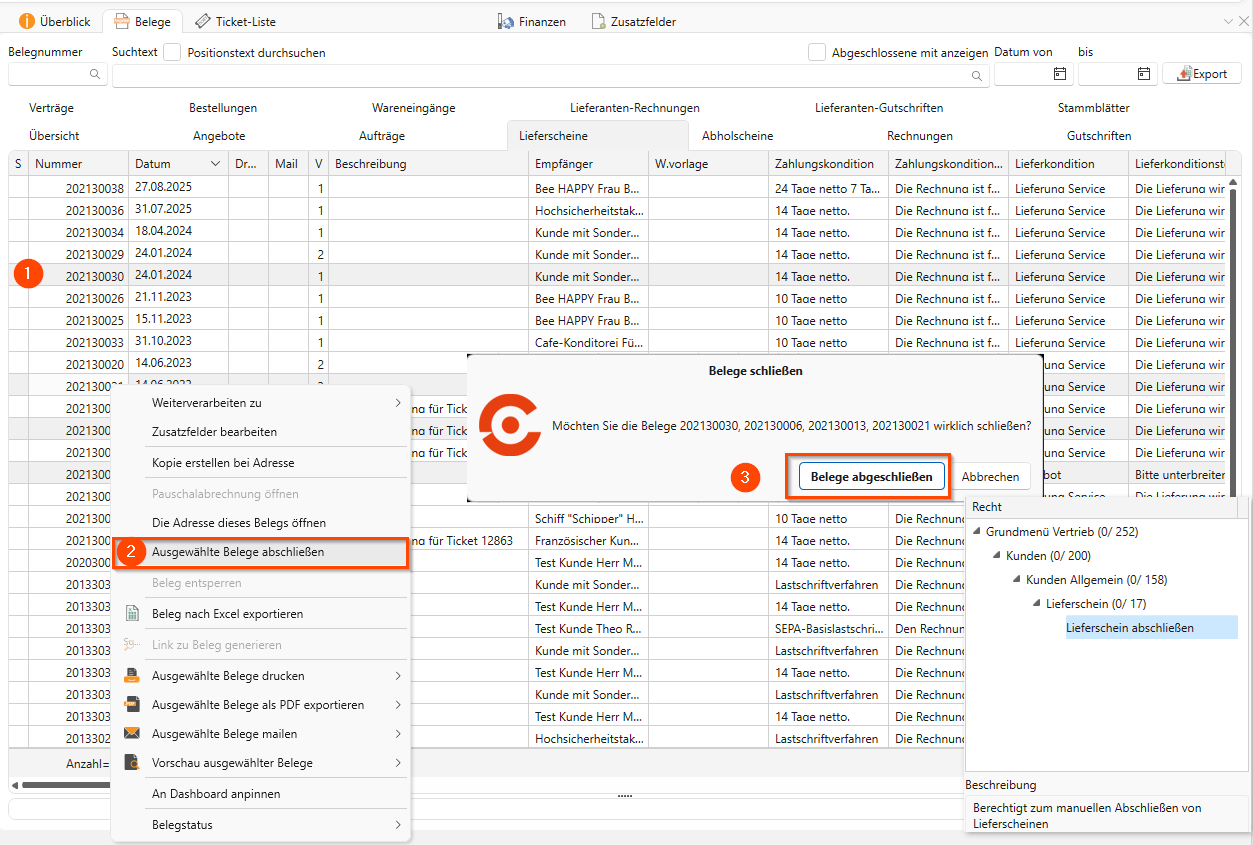Toggle Abgeschlossene mit anzeigen checkbox
Image resolution: width=1253 pixels, height=845 pixels.
coord(817,52)
